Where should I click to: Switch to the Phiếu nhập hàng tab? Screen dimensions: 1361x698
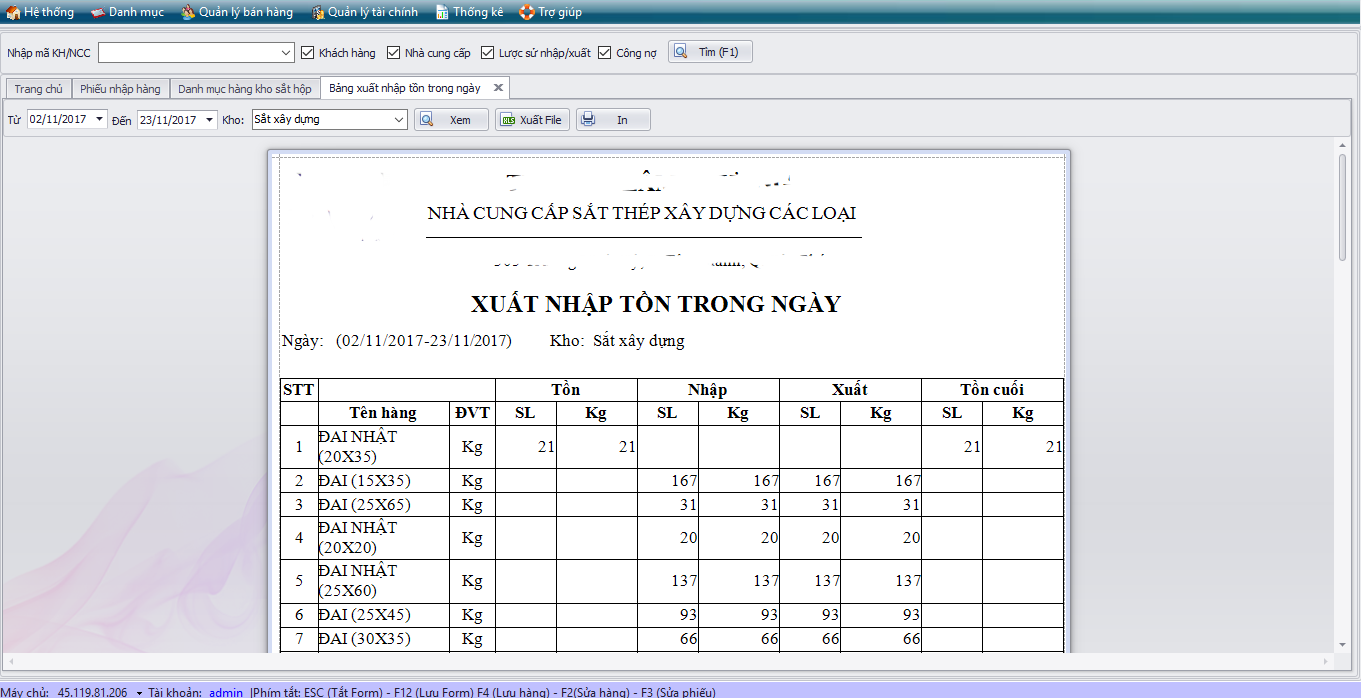click(120, 89)
